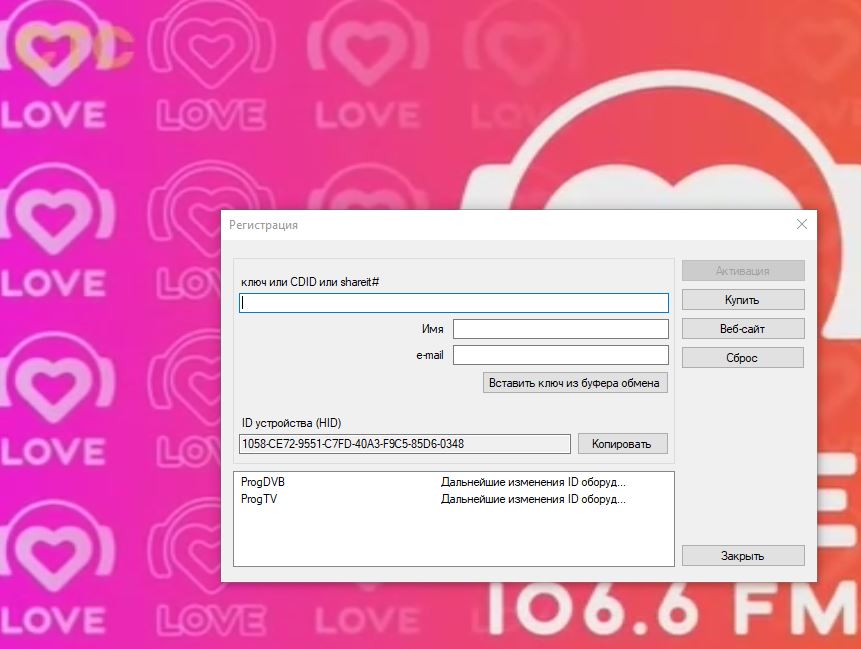Open the Веб-сайт button

742,329
